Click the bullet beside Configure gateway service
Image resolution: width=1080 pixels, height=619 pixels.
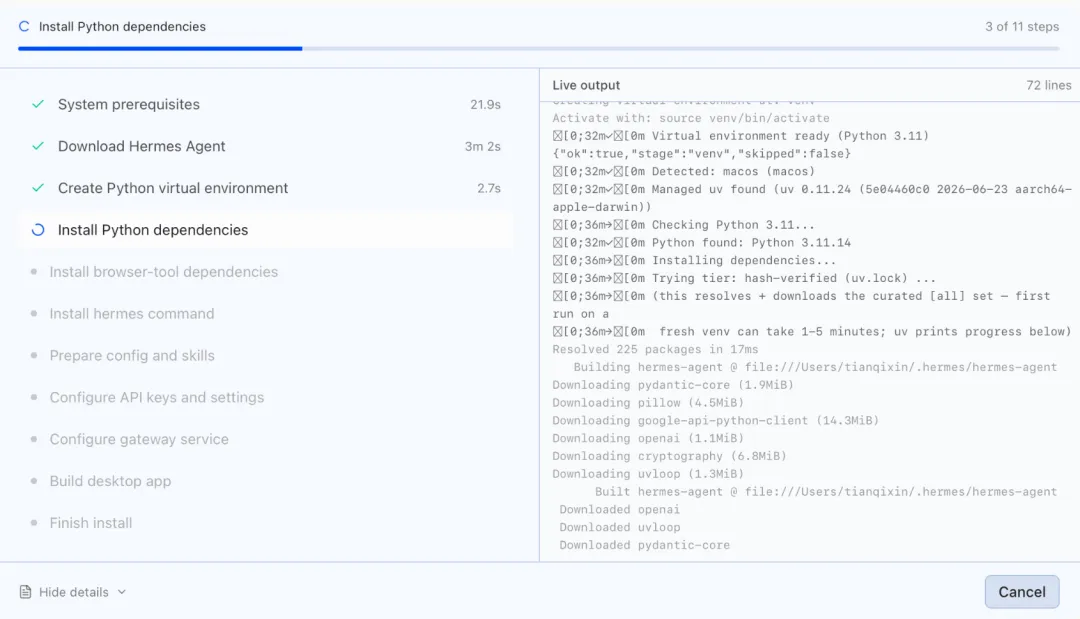(x=34, y=439)
